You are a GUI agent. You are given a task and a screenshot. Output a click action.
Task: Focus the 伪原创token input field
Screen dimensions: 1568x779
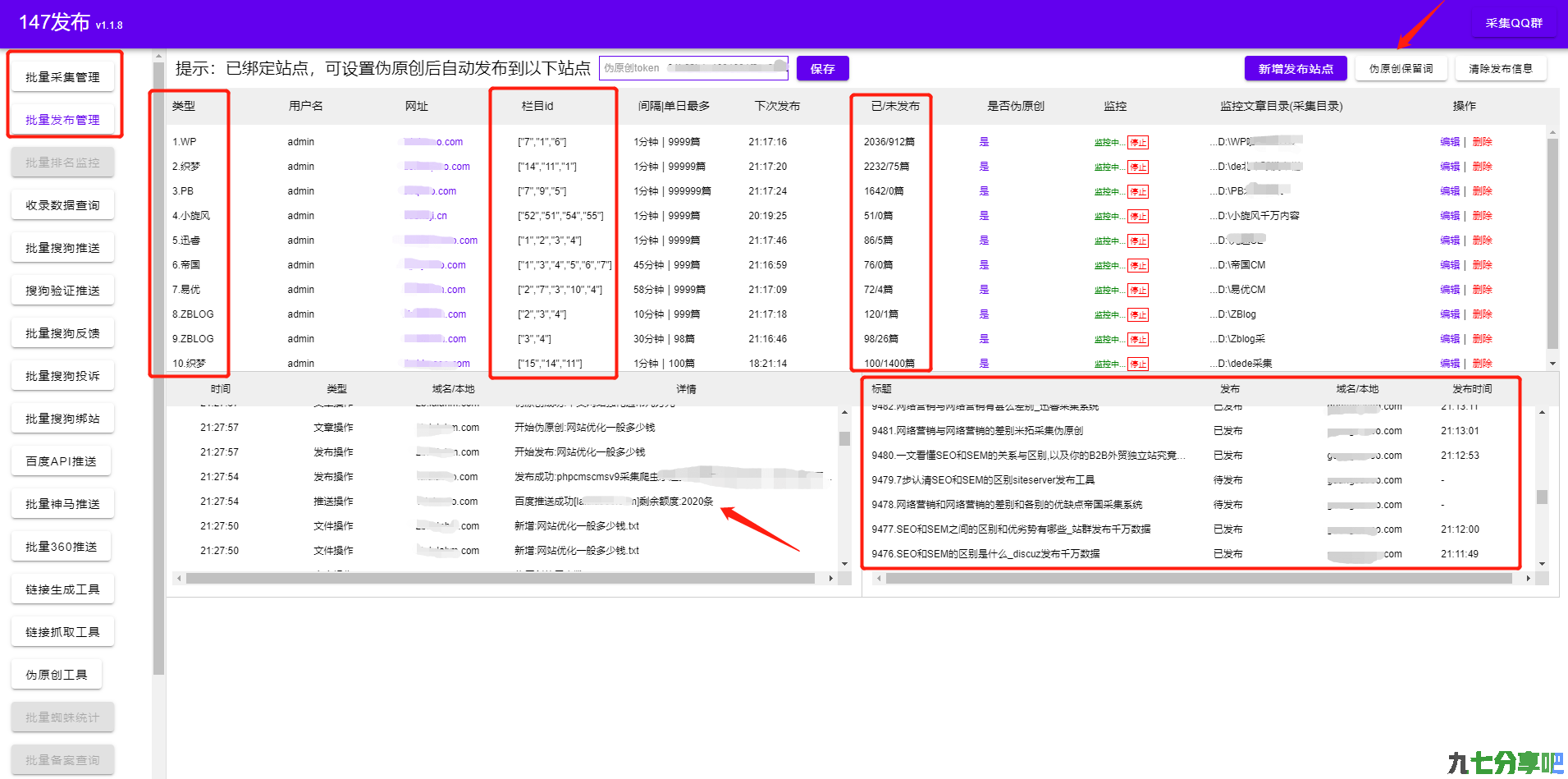coord(693,68)
